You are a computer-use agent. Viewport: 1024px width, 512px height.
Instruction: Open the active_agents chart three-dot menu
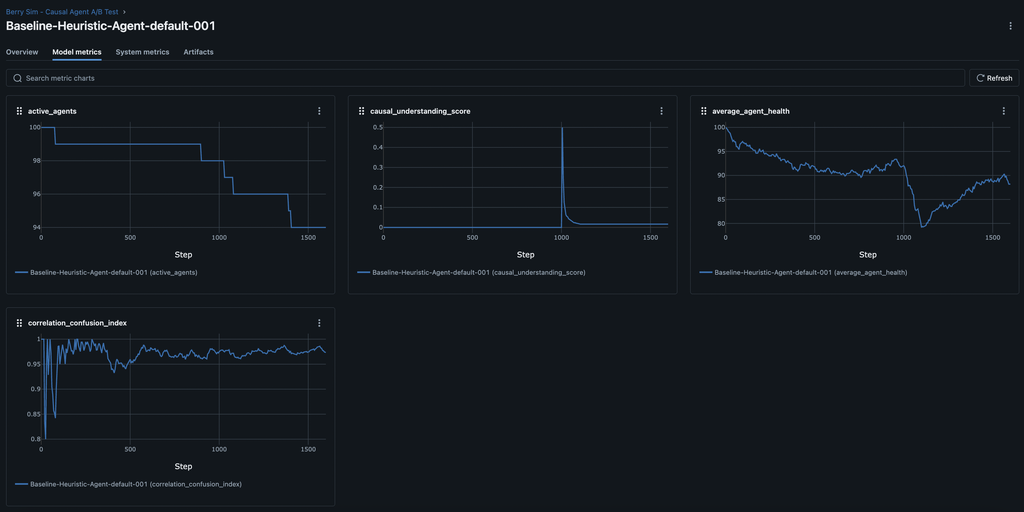click(x=319, y=111)
